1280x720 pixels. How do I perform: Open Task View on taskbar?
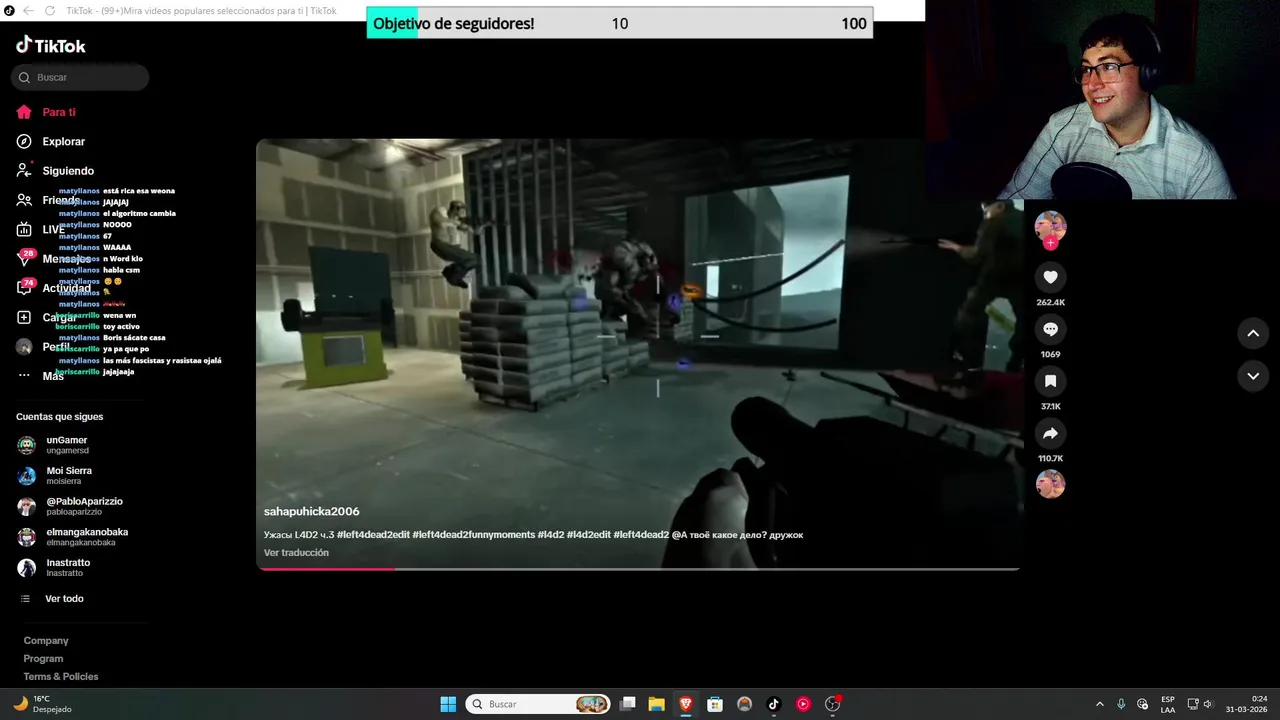[628, 704]
